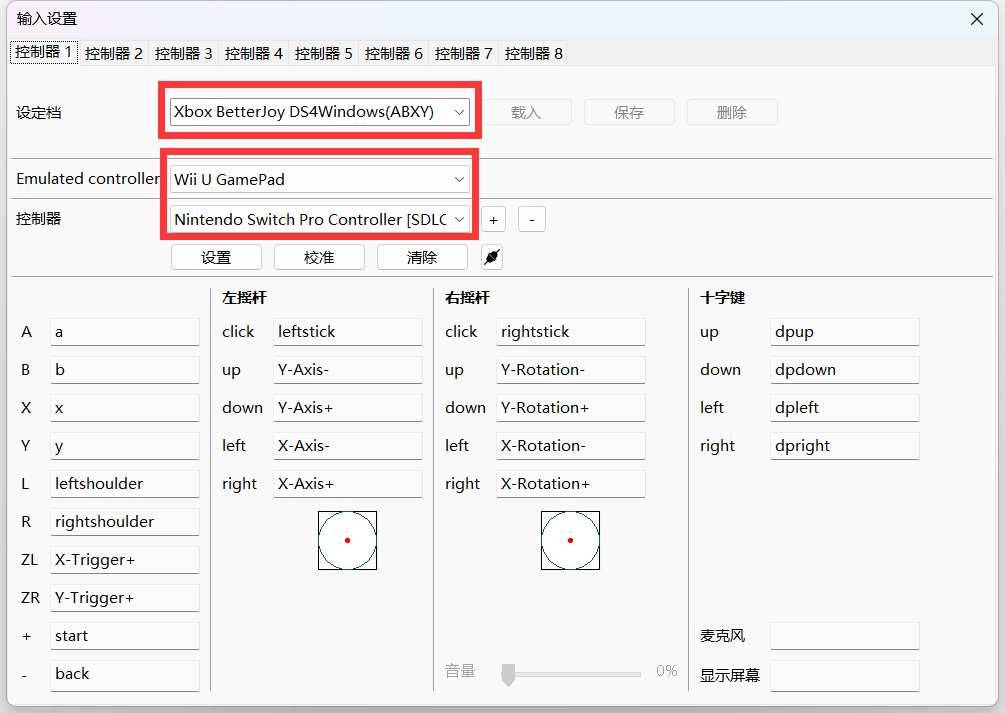The image size is (1005, 713).
Task: Select the - back mapping field
Action: 125,675
